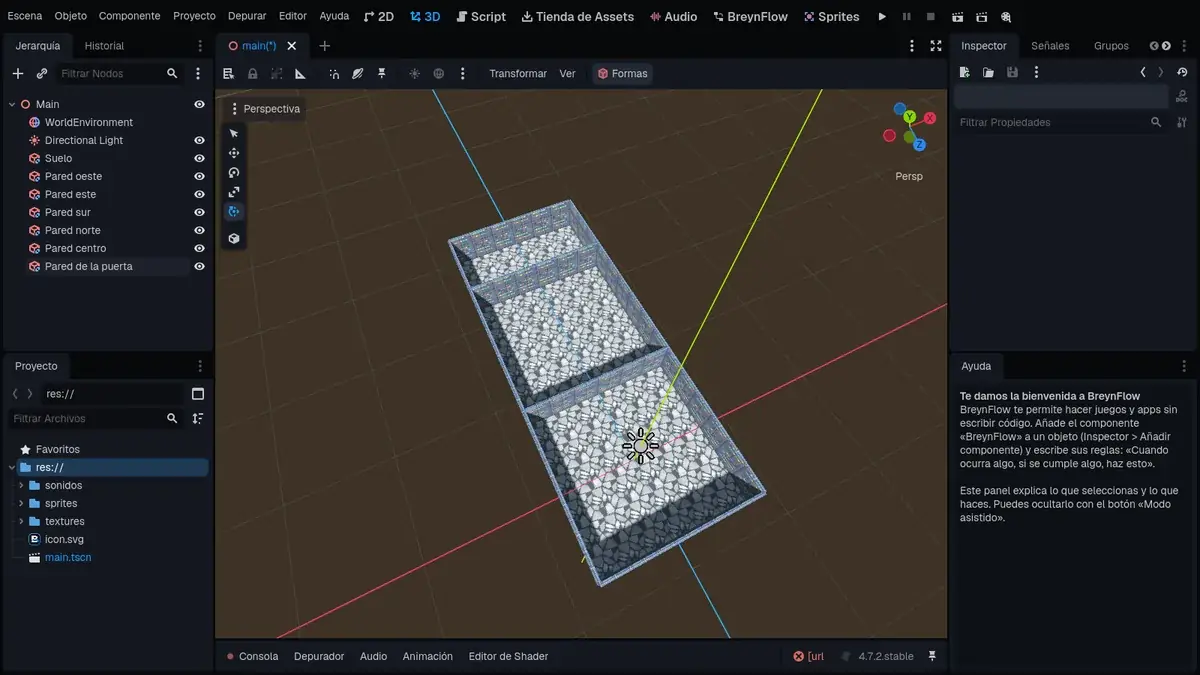The width and height of the screenshot is (1200, 675).
Task: Click the Filtrar Nodos search field
Action: [x=118, y=74]
